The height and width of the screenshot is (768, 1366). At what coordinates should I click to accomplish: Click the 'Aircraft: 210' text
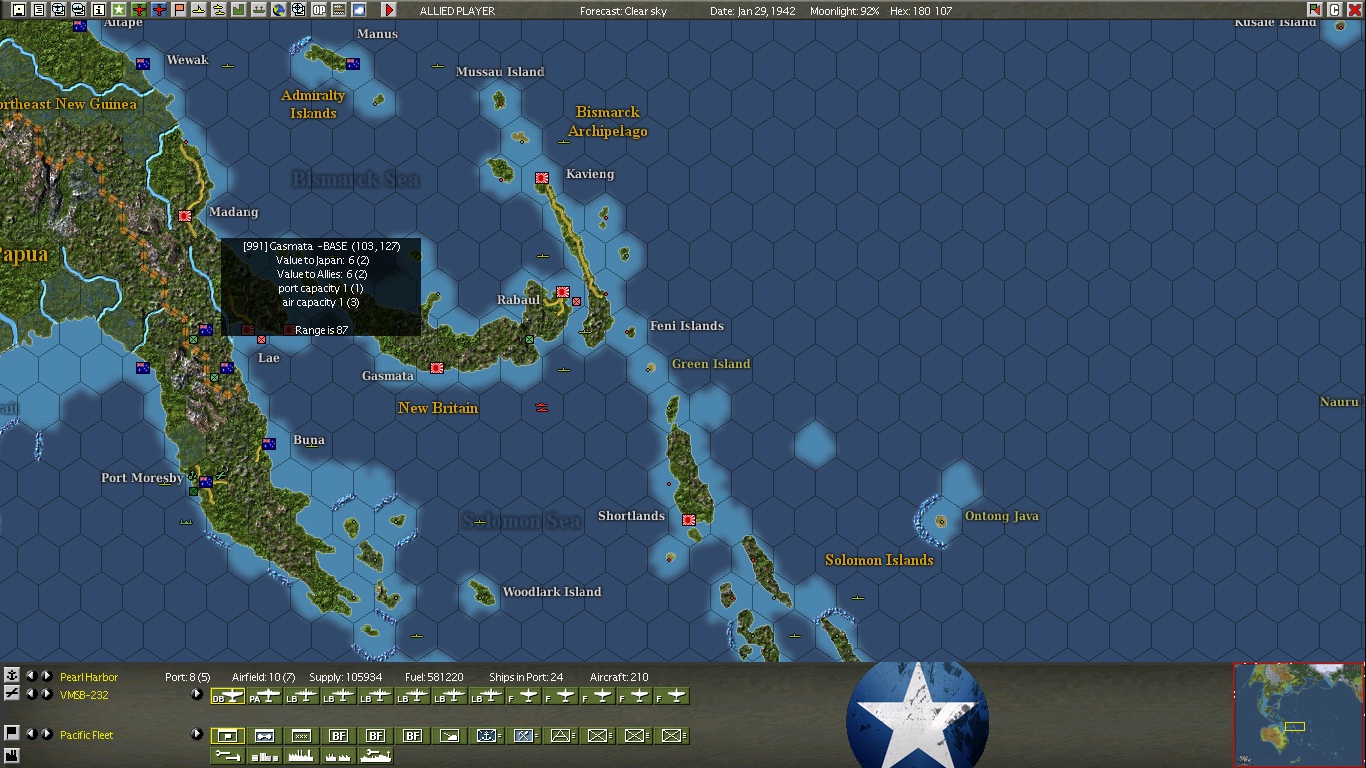tap(619, 677)
